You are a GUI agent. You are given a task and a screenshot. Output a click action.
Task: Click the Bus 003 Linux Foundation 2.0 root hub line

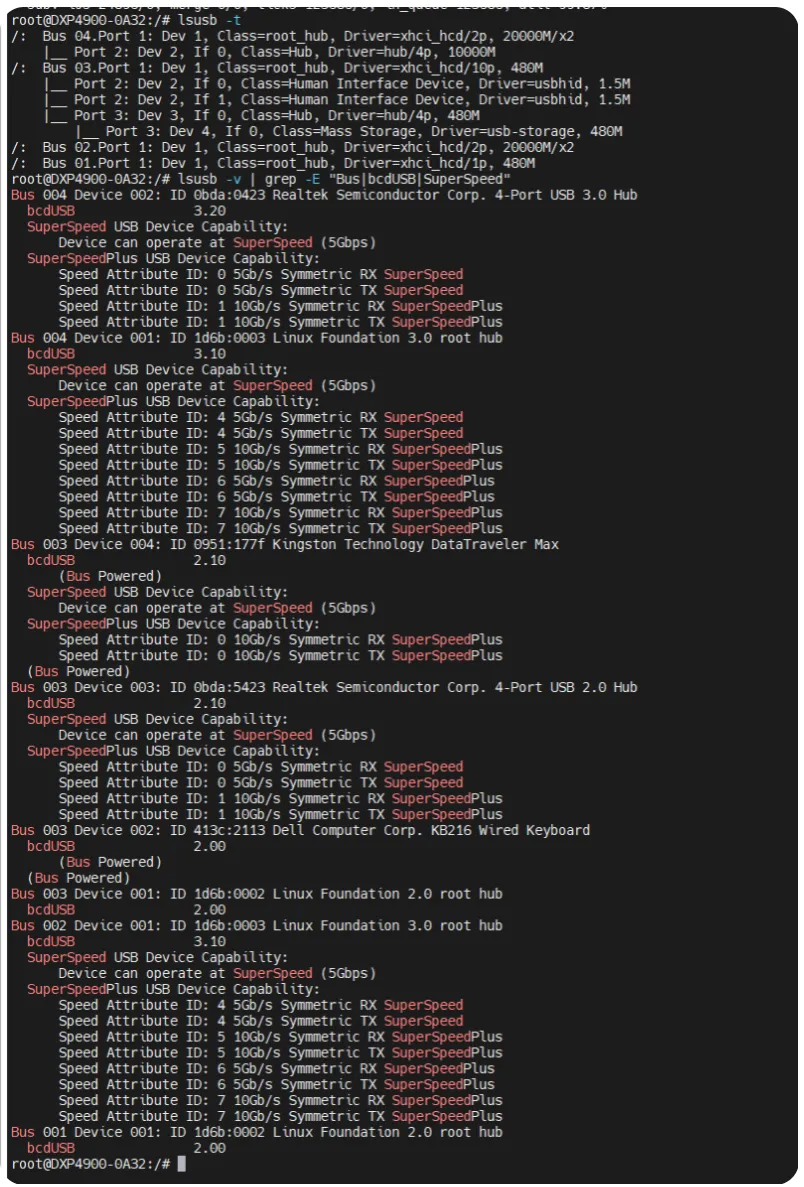(x=257, y=894)
